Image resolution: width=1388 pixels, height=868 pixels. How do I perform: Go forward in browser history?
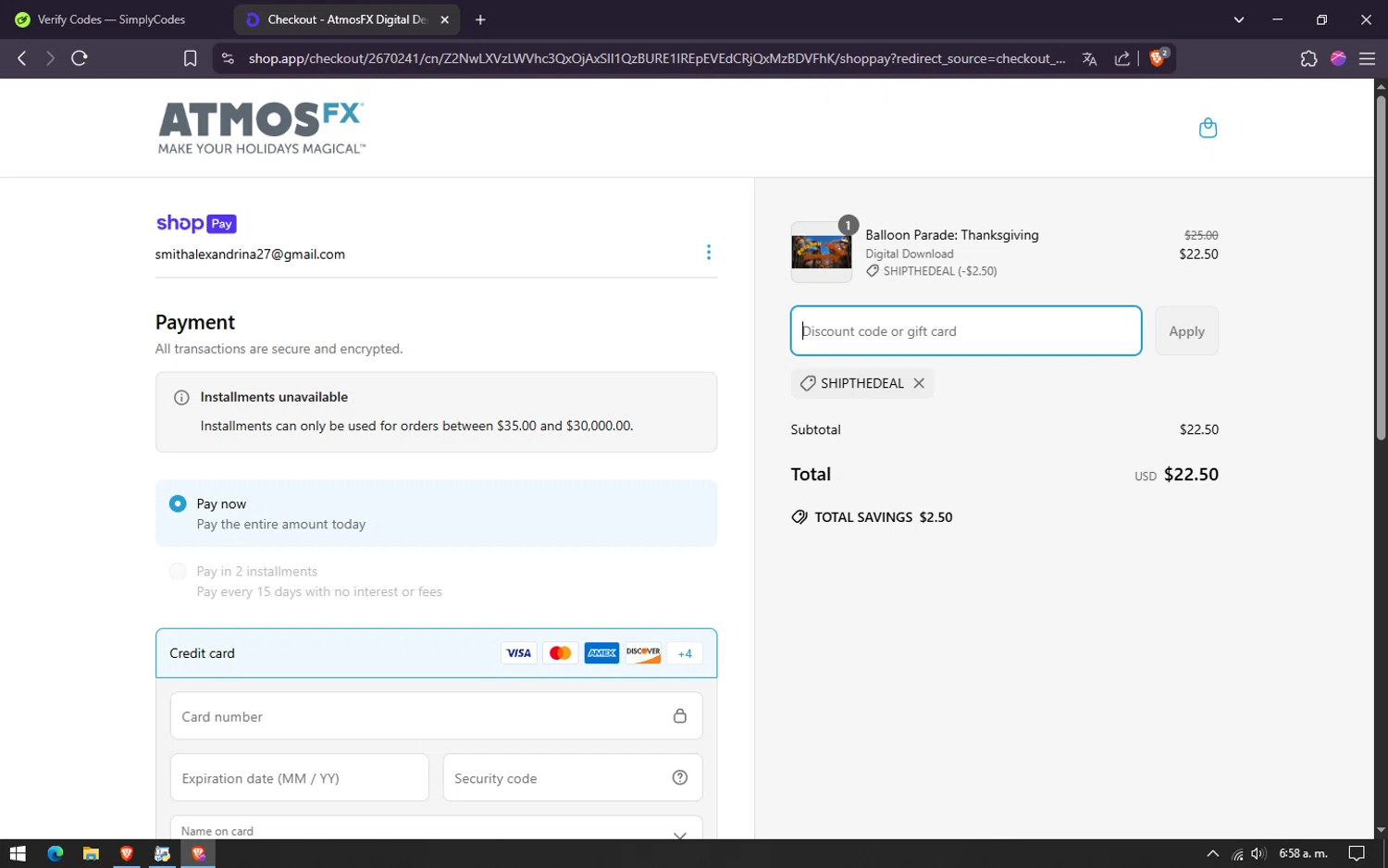[50, 58]
